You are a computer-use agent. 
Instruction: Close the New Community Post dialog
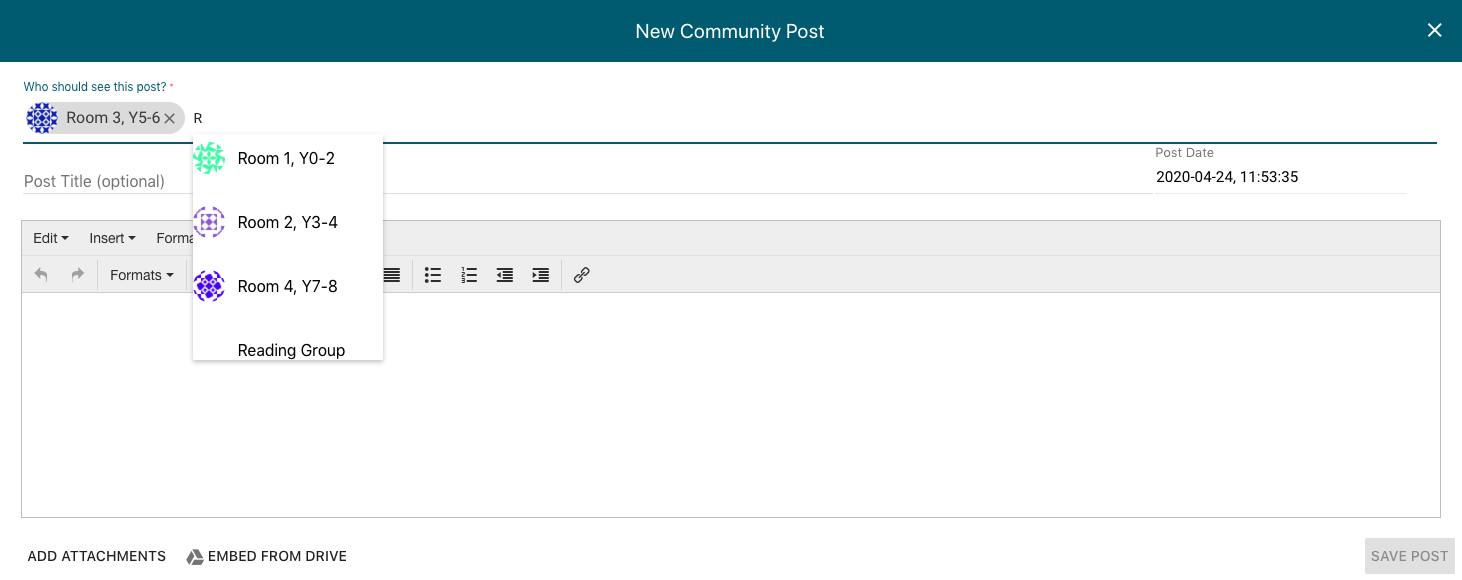[1434, 30]
